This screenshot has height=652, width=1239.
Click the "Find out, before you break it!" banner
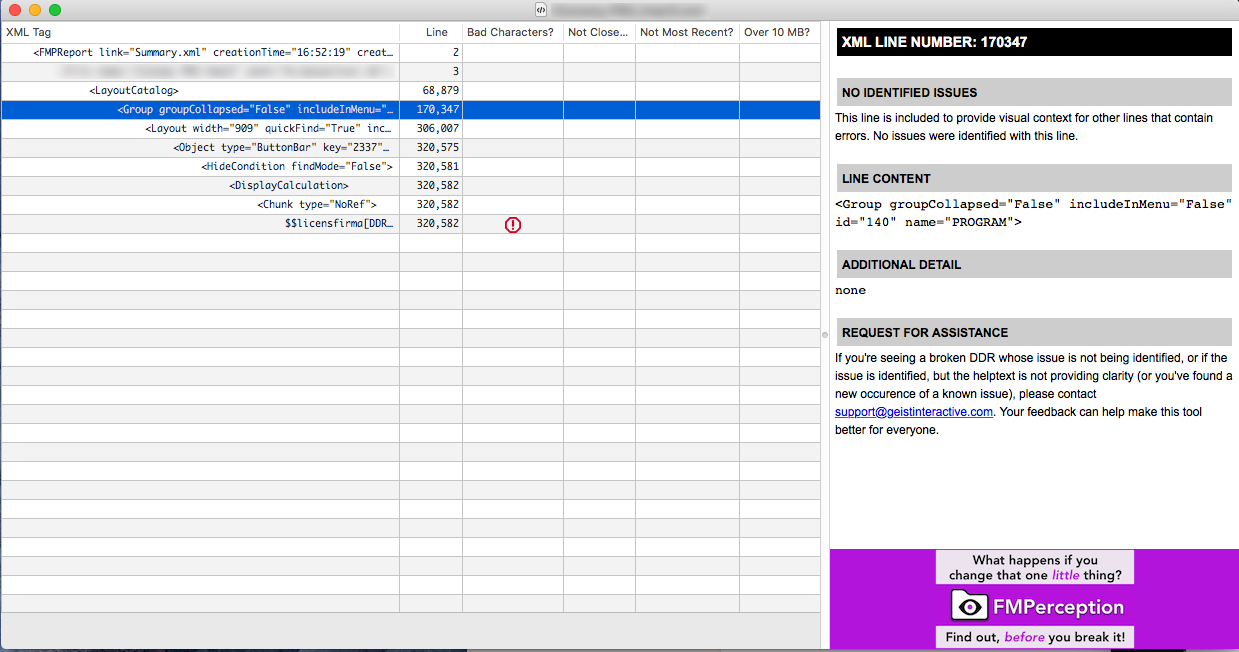(x=1034, y=637)
